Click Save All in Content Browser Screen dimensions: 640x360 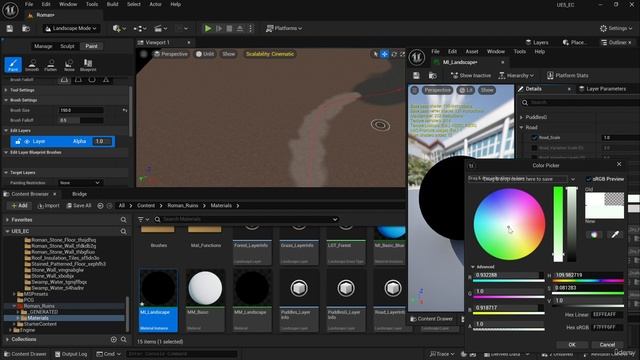pos(79,206)
